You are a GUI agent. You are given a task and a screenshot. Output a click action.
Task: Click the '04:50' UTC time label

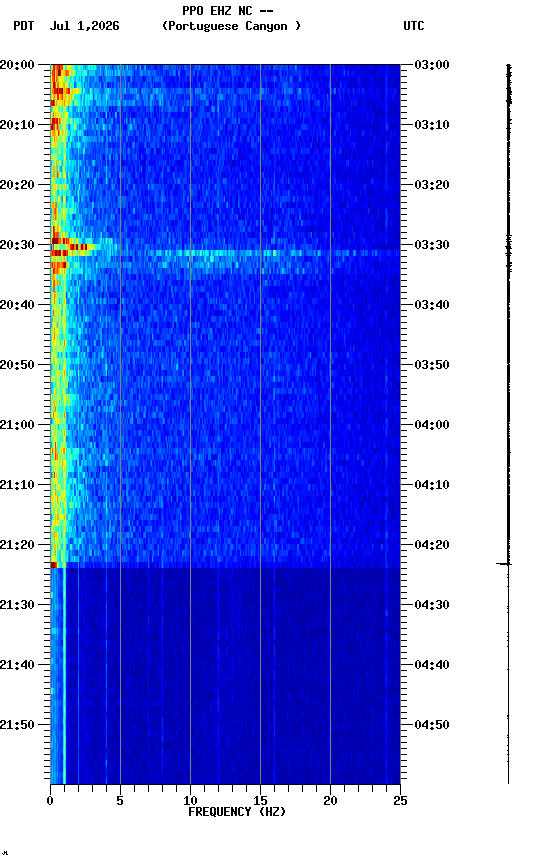click(x=432, y=726)
